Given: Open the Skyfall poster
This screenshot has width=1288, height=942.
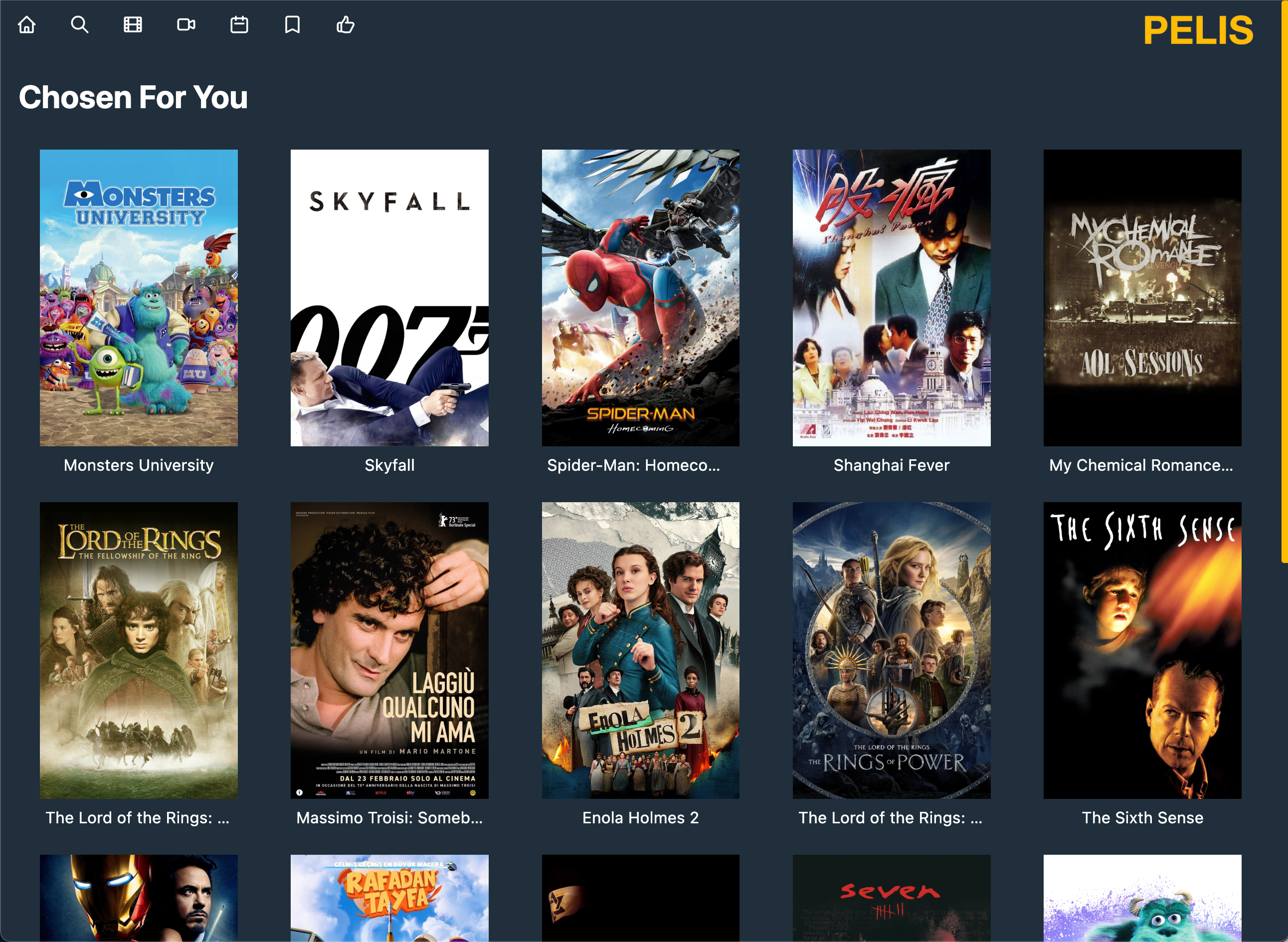Looking at the screenshot, I should click(389, 298).
